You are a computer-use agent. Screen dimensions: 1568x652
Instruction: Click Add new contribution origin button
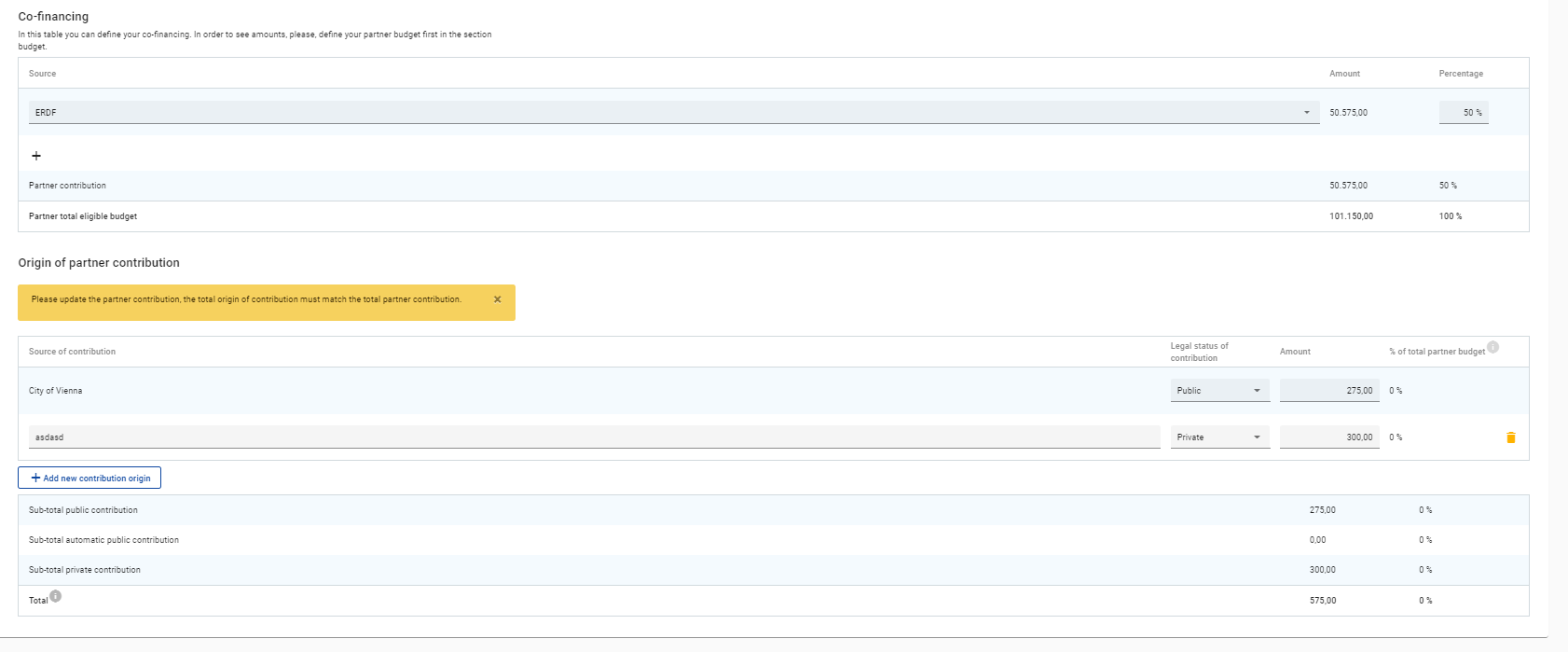point(89,478)
